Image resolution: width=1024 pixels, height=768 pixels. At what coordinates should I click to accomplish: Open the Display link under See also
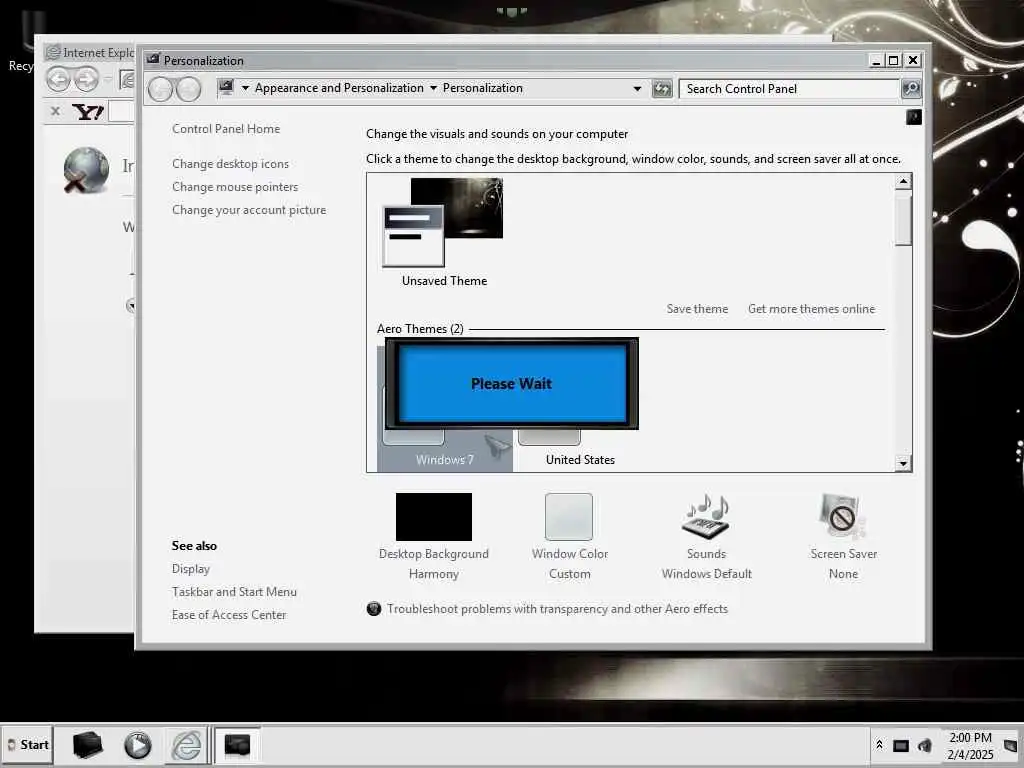[191, 569]
